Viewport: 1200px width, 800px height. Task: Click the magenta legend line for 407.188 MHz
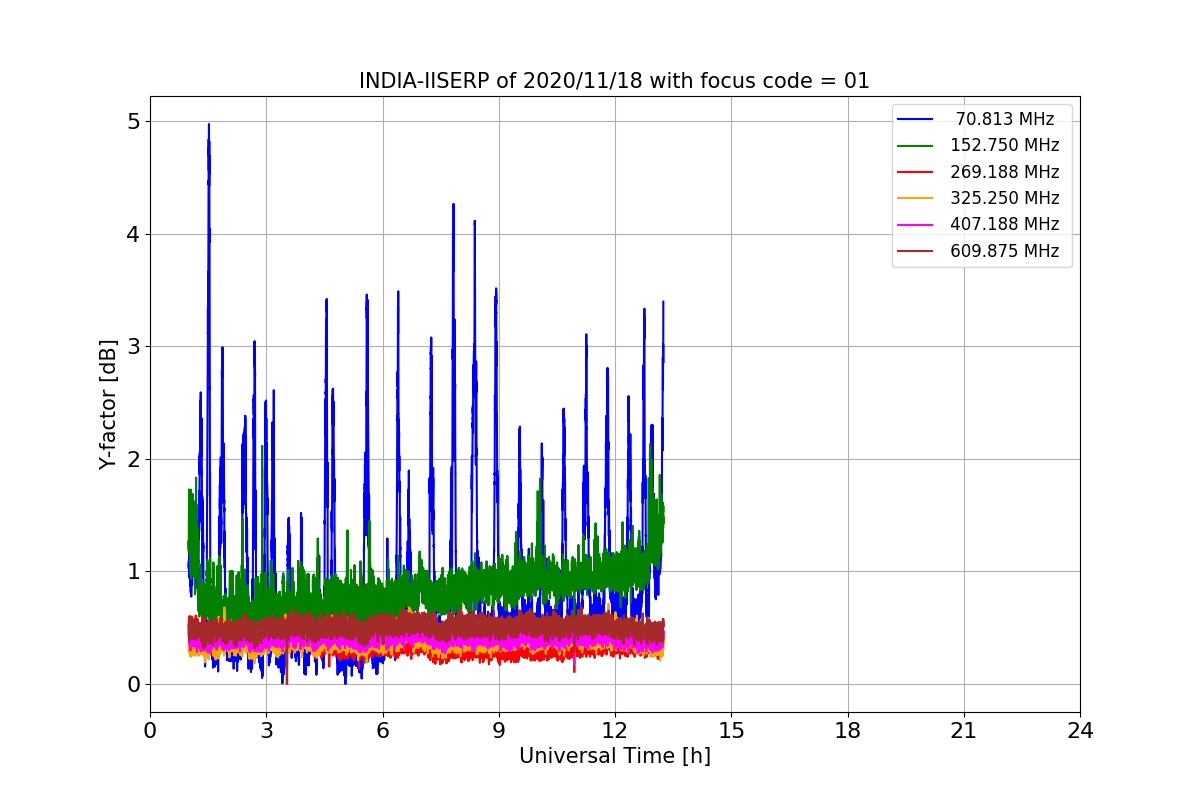pyautogui.click(x=916, y=225)
